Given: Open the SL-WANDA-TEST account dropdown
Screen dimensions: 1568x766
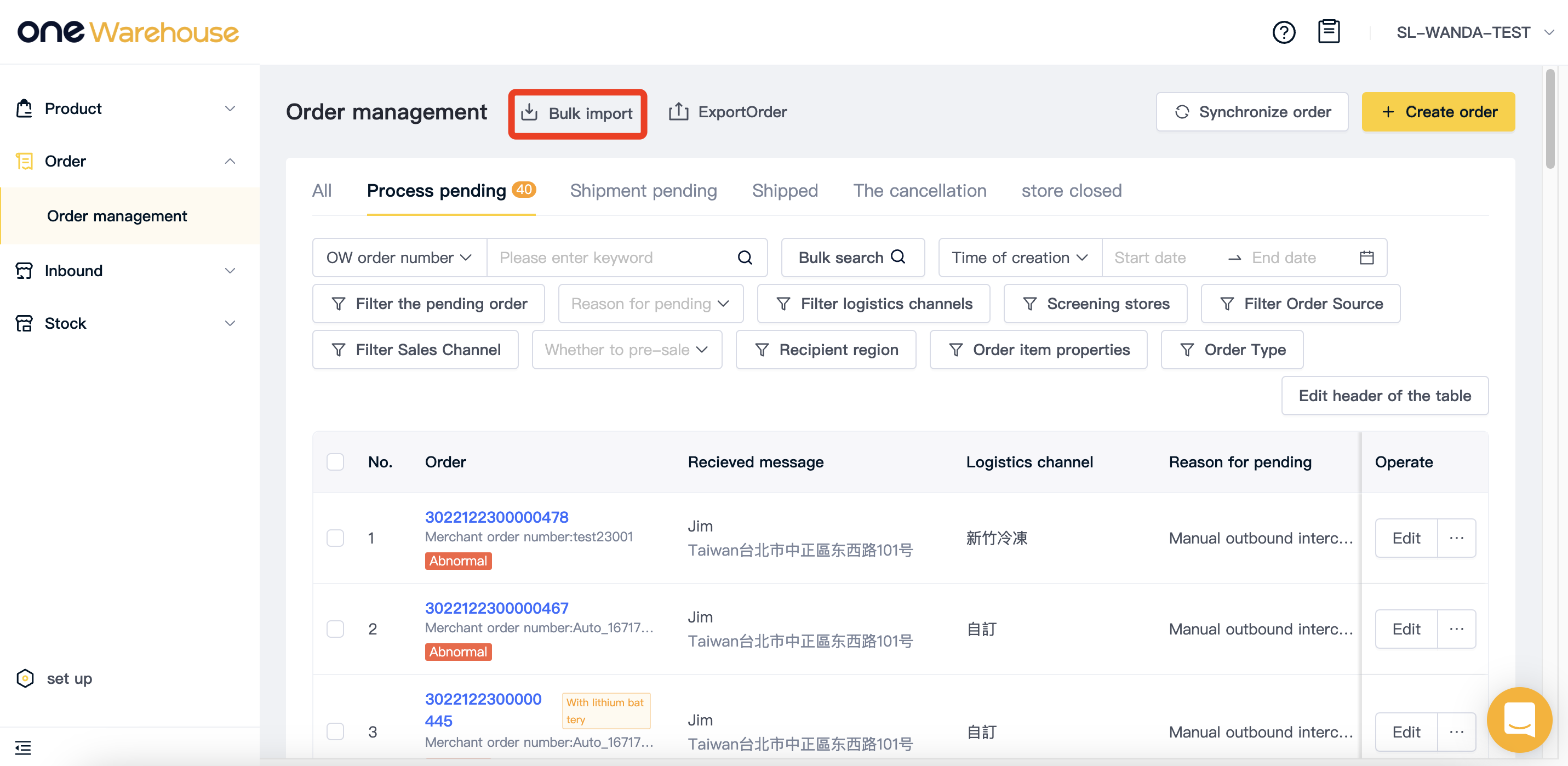Looking at the screenshot, I should click(1475, 32).
